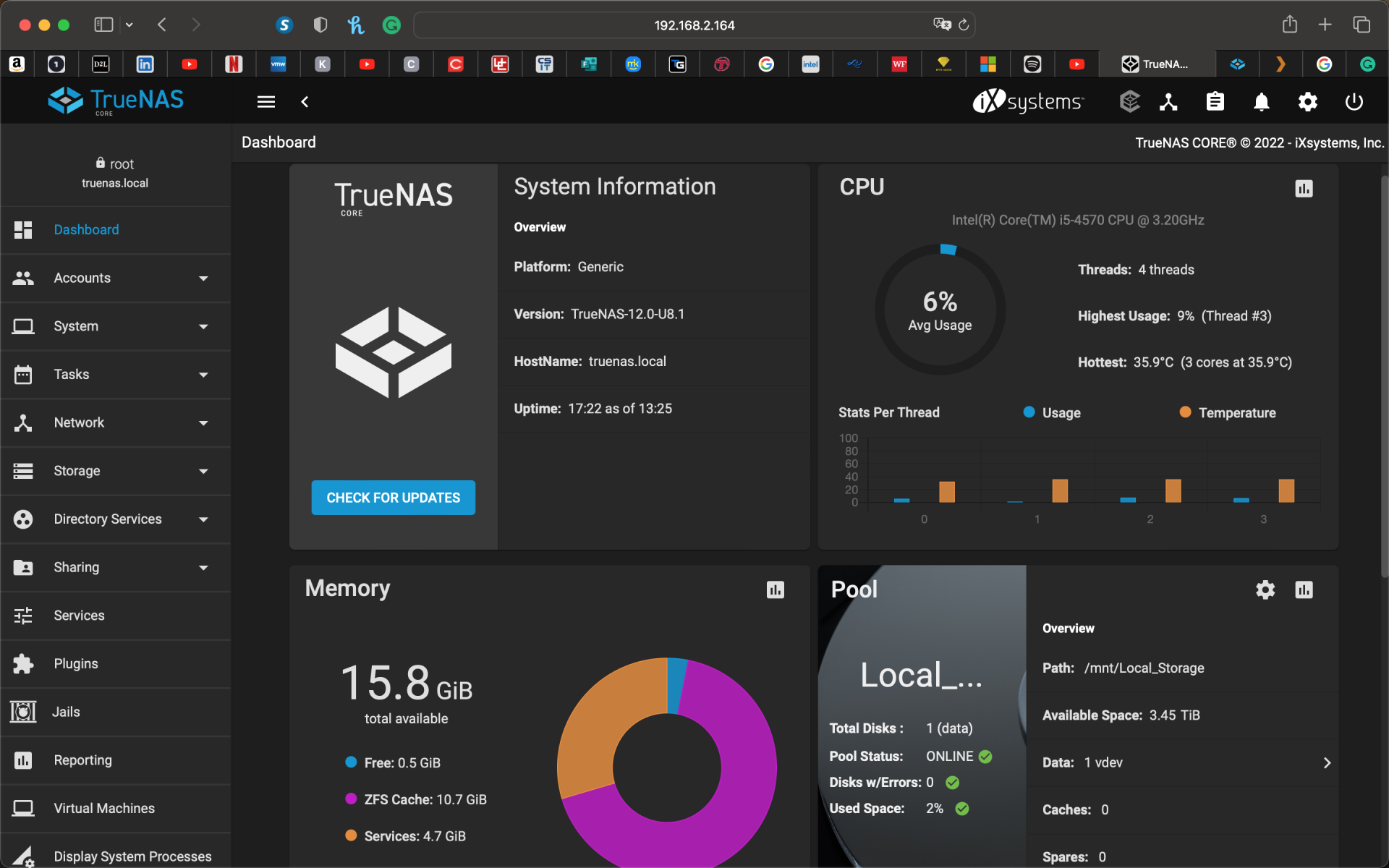Click the Safari sidebar toggle icon

[103, 25]
